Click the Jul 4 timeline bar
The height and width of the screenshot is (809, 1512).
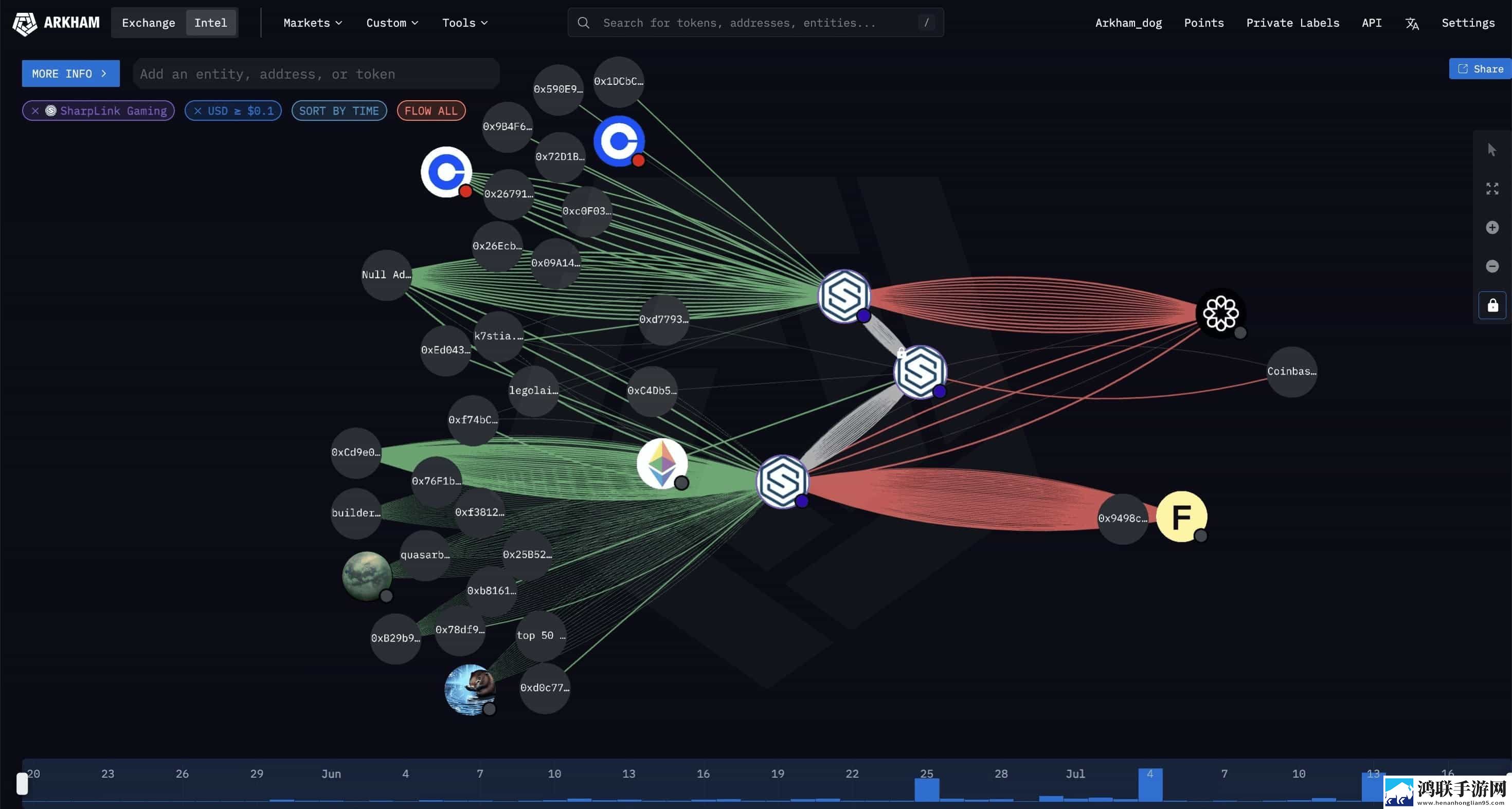point(1150,785)
